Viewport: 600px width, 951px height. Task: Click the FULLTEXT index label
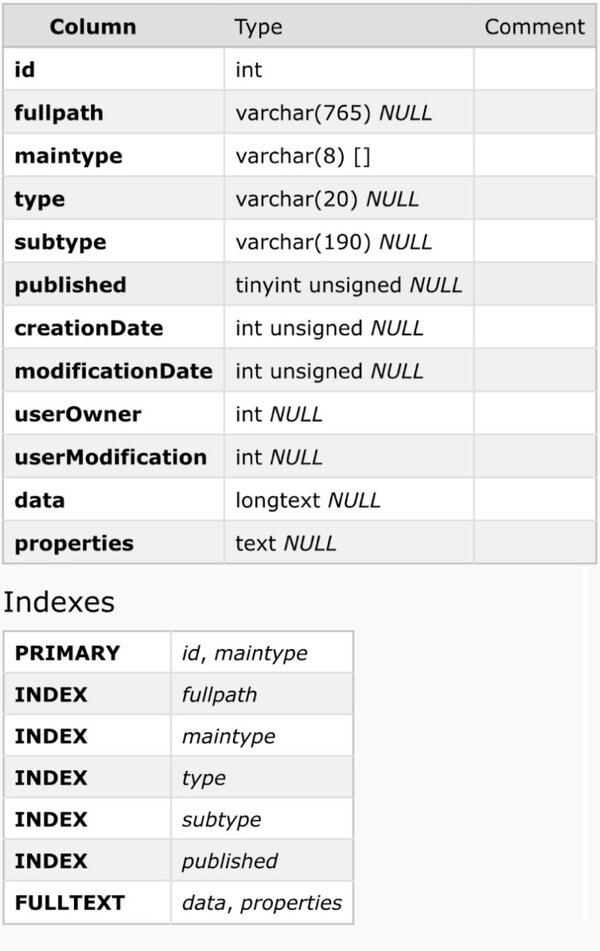point(69,903)
